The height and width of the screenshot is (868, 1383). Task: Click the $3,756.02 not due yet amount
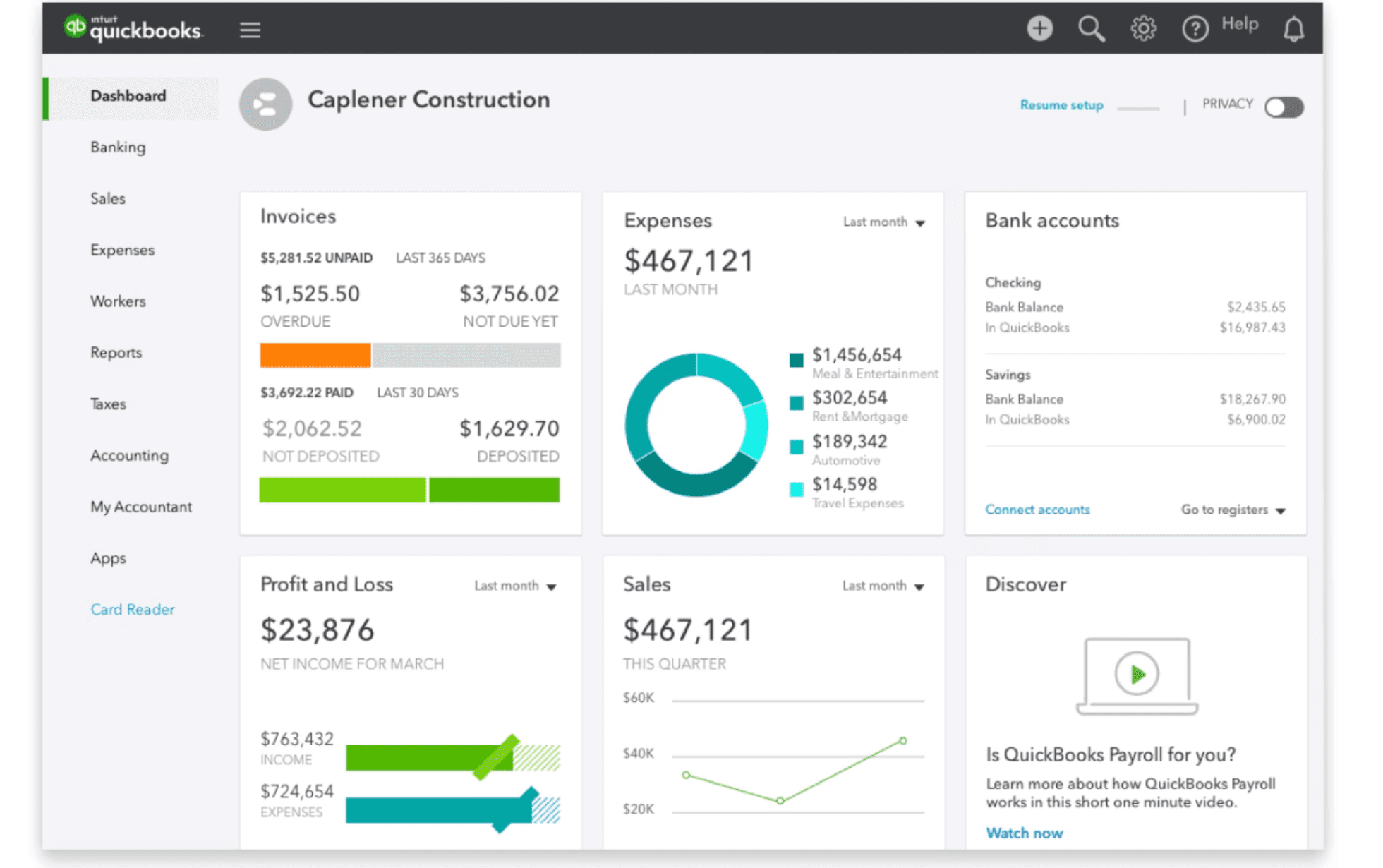(509, 294)
